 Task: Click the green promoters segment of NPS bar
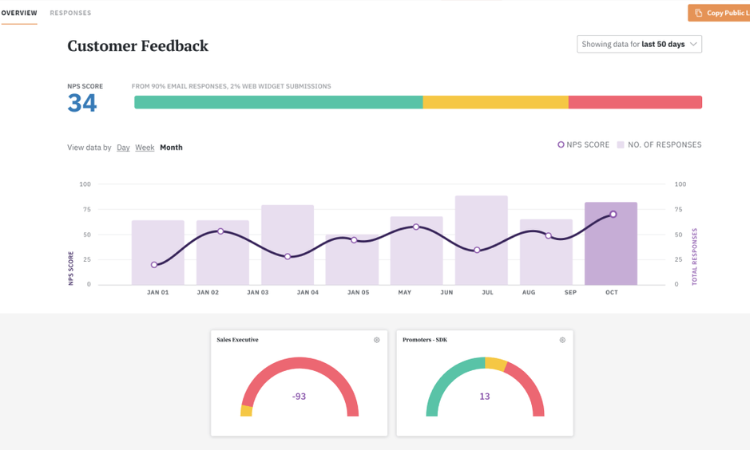click(278, 102)
